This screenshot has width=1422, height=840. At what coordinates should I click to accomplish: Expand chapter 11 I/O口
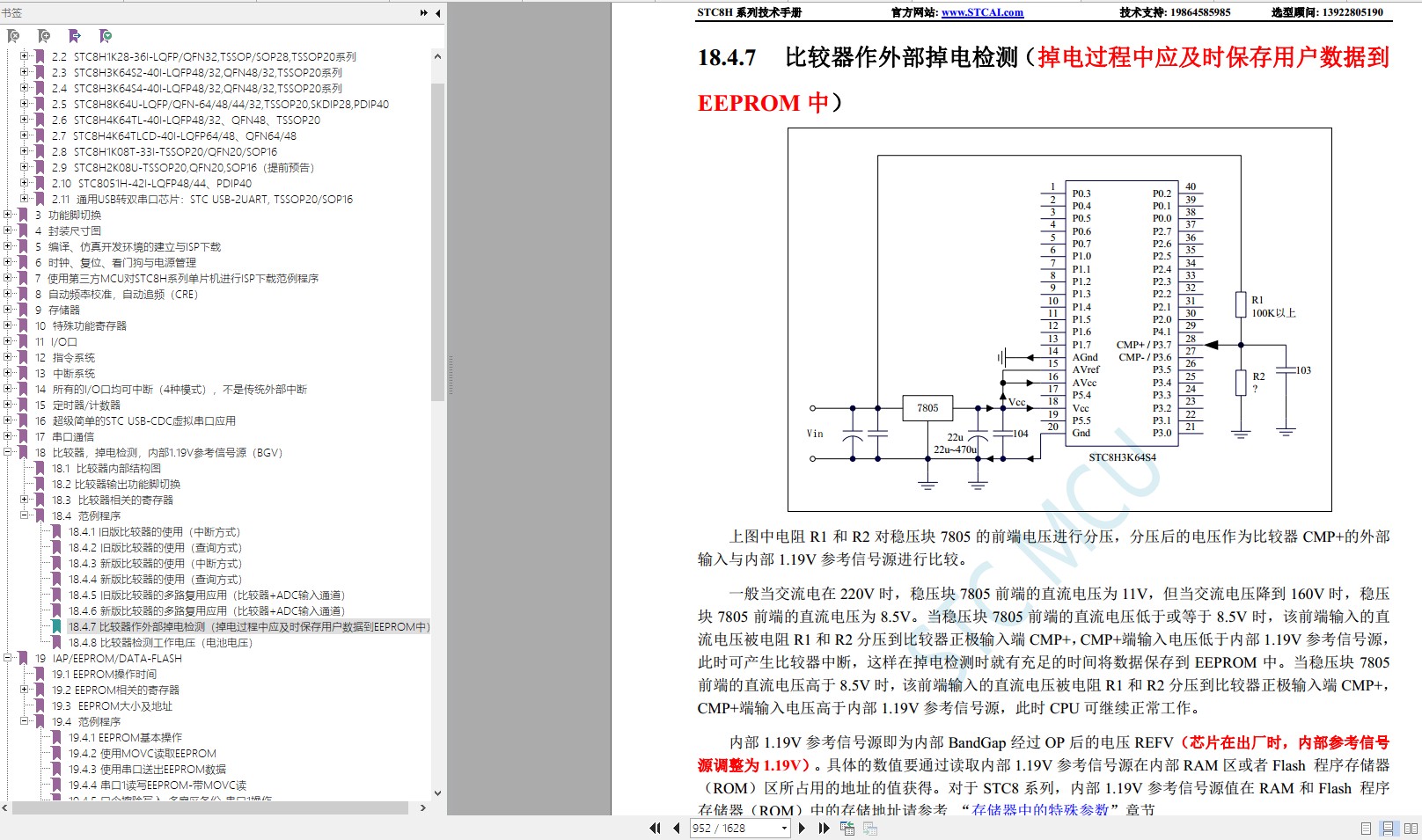pyautogui.click(x=8, y=341)
